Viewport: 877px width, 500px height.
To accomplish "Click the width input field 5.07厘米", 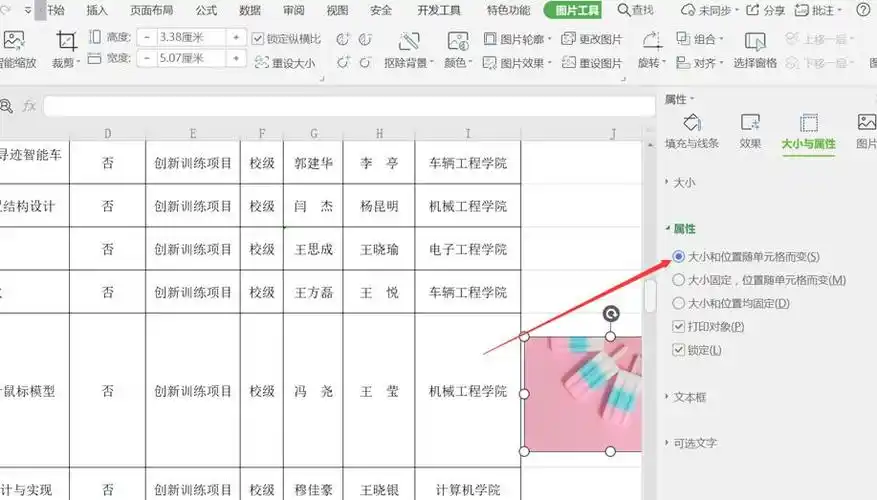I will pos(191,58).
